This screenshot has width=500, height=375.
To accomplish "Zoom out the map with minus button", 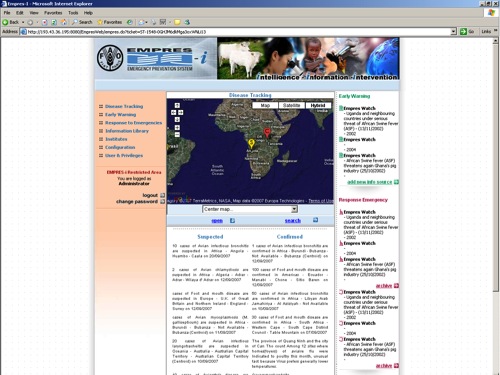I will [x=177, y=135].
